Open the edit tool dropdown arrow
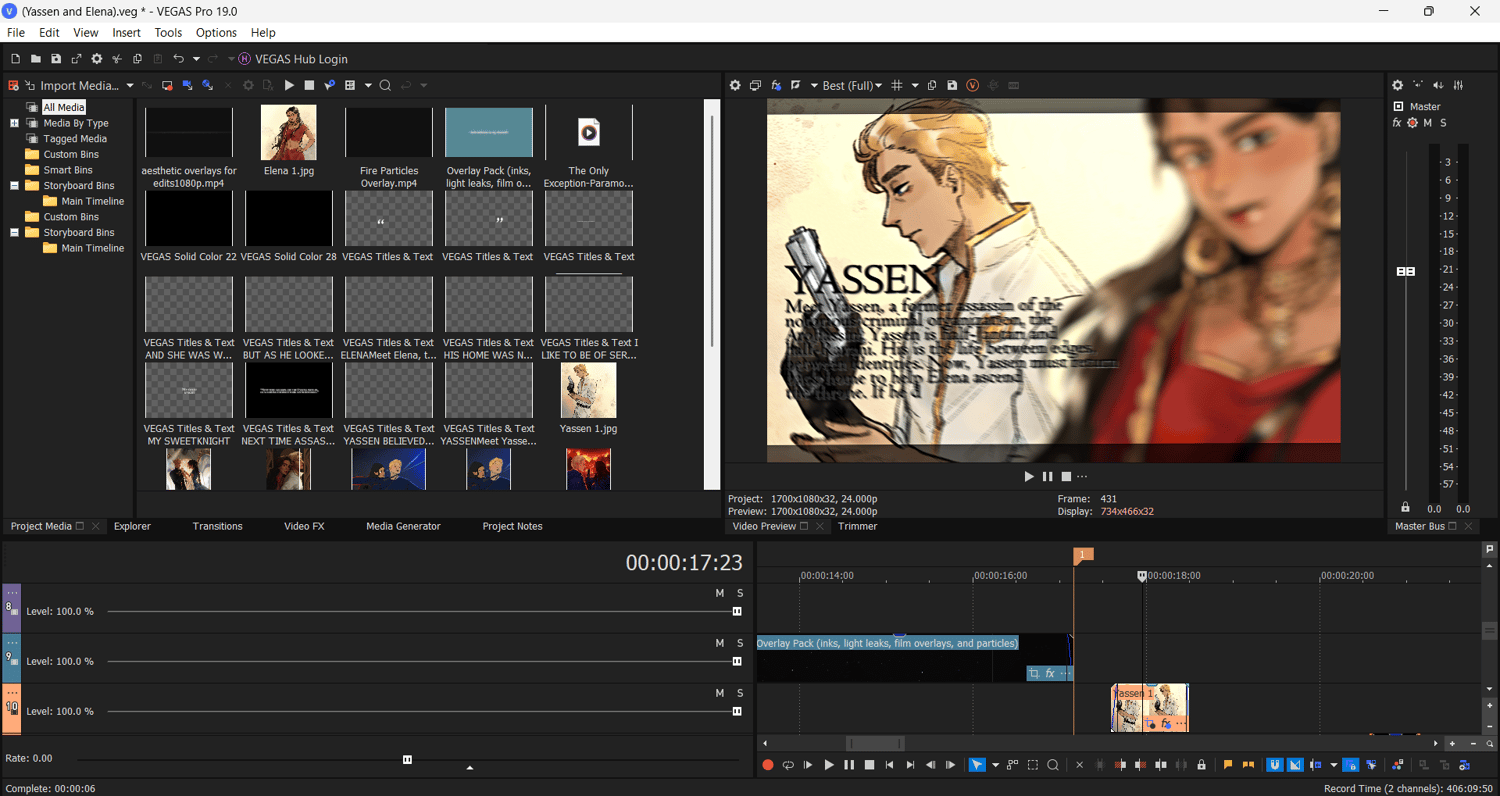The image size is (1500, 796). [994, 765]
